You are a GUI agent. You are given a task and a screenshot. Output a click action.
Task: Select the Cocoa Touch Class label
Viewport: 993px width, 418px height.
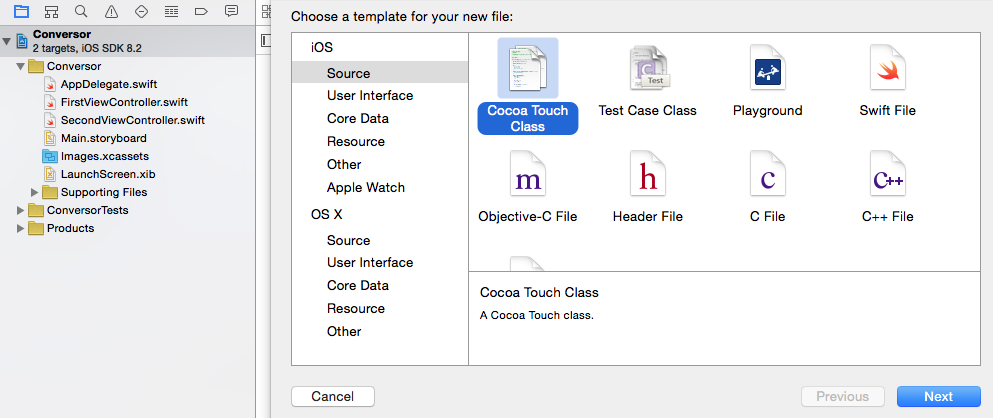528,118
